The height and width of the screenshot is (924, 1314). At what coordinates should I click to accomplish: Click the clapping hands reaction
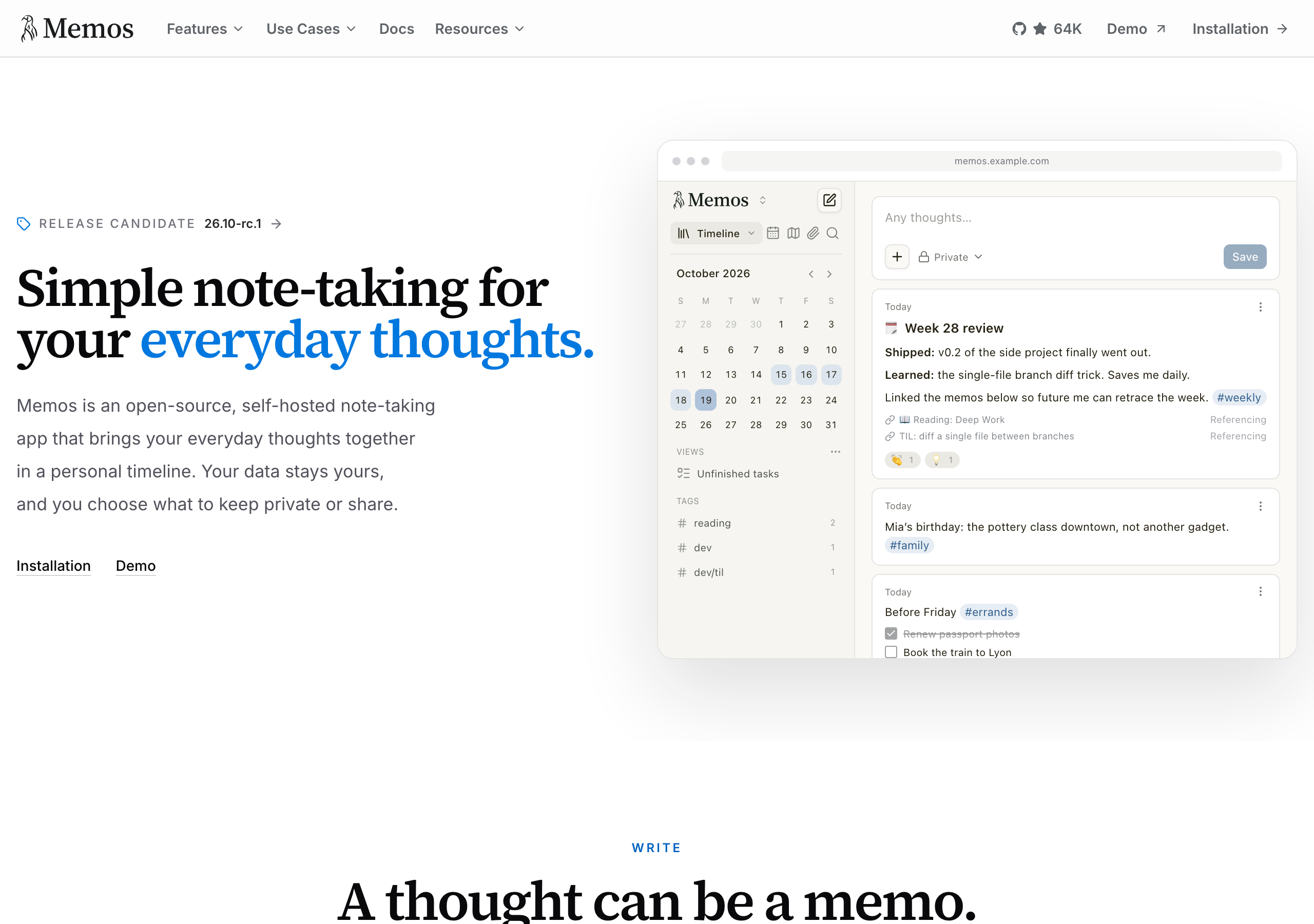tap(902, 460)
